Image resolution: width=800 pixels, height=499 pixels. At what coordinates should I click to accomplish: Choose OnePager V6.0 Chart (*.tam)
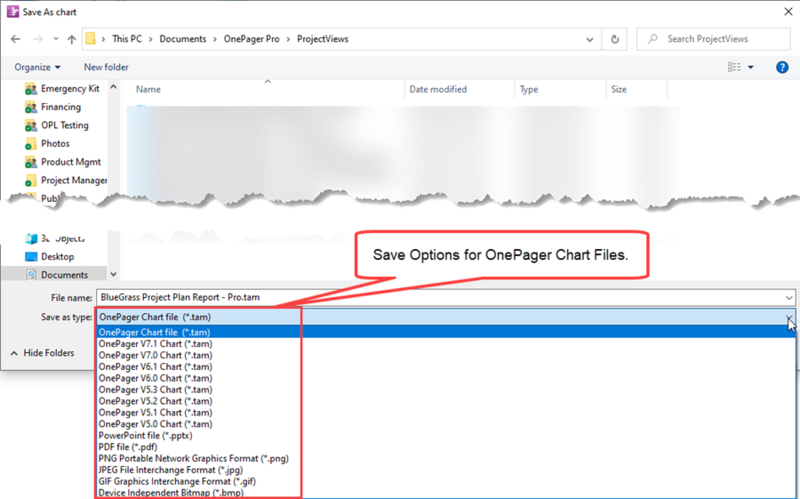[155, 378]
